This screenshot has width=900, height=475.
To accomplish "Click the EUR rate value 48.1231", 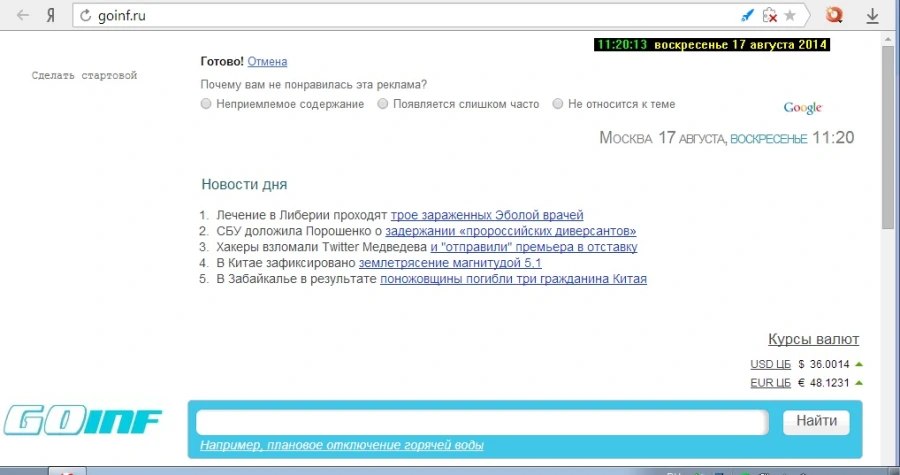I will pyautogui.click(x=829, y=383).
